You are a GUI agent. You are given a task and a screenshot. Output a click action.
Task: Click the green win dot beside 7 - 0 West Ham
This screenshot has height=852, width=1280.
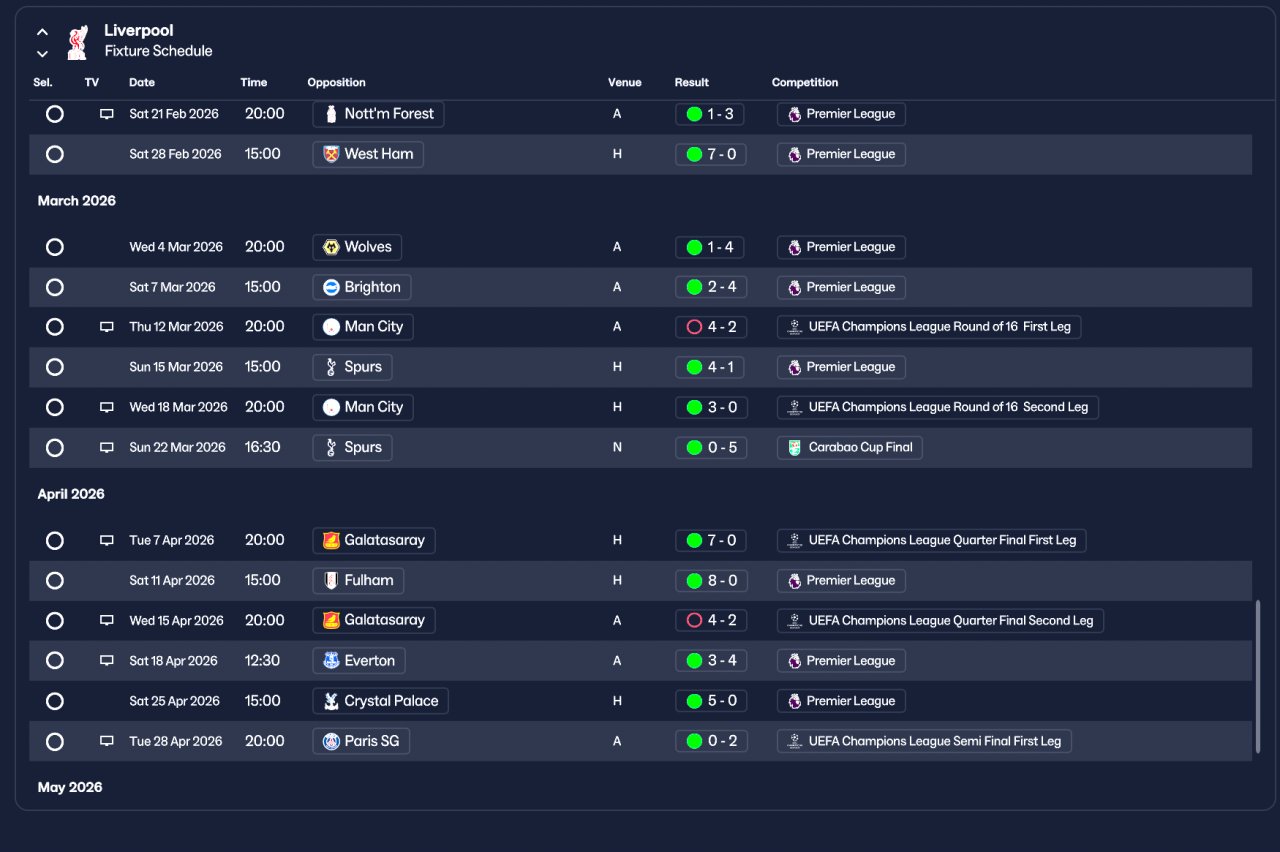pos(694,154)
